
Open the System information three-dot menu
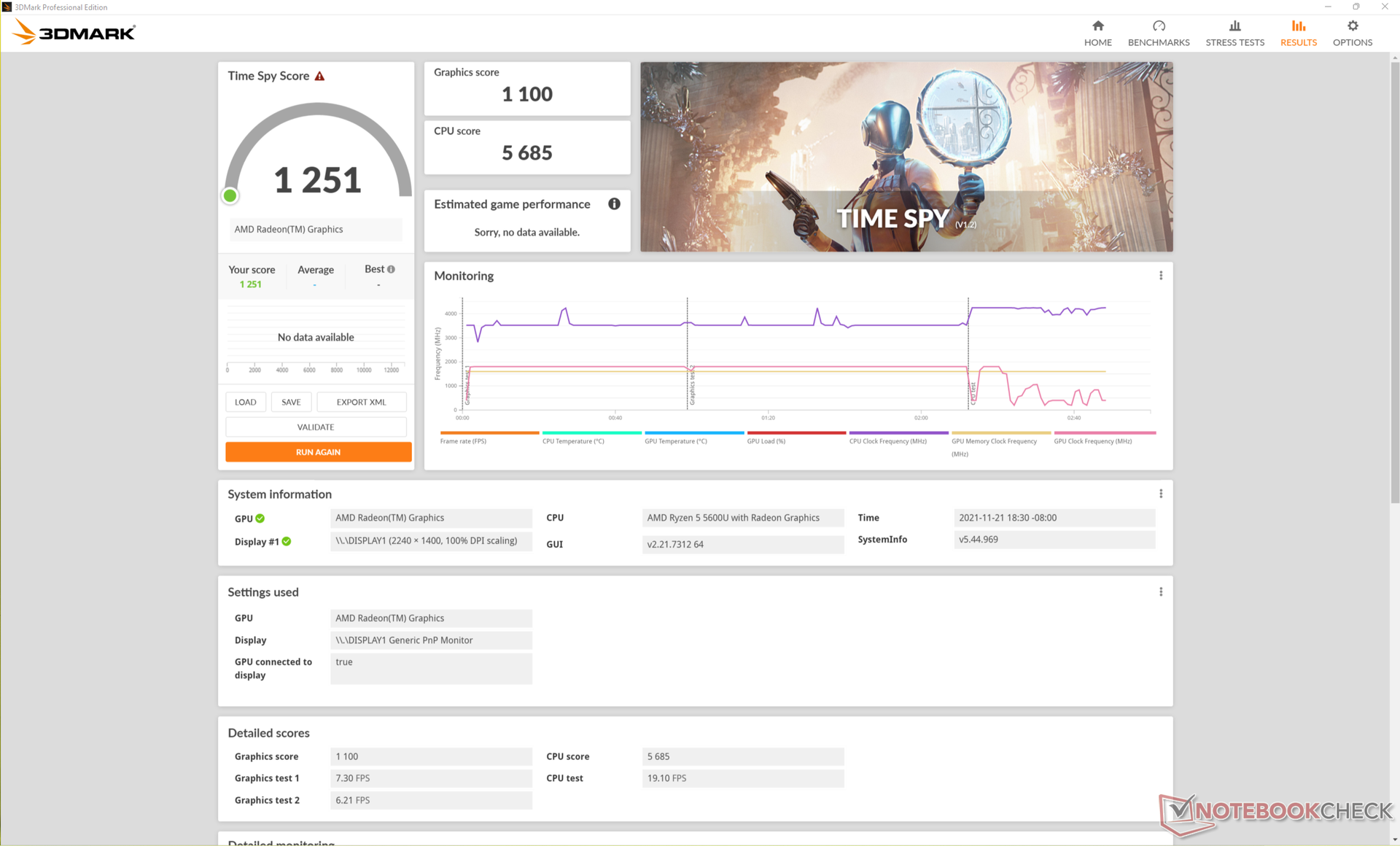pyautogui.click(x=1161, y=494)
